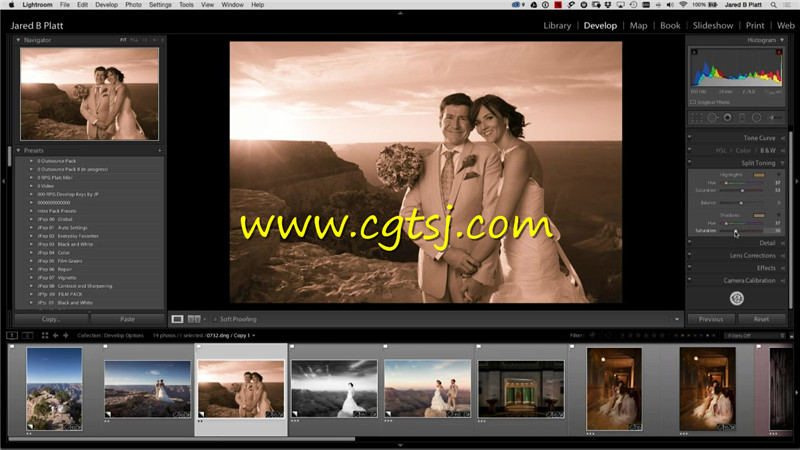This screenshot has width=800, height=450.
Task: Expand the Effects panel arrow
Action: (x=783, y=268)
